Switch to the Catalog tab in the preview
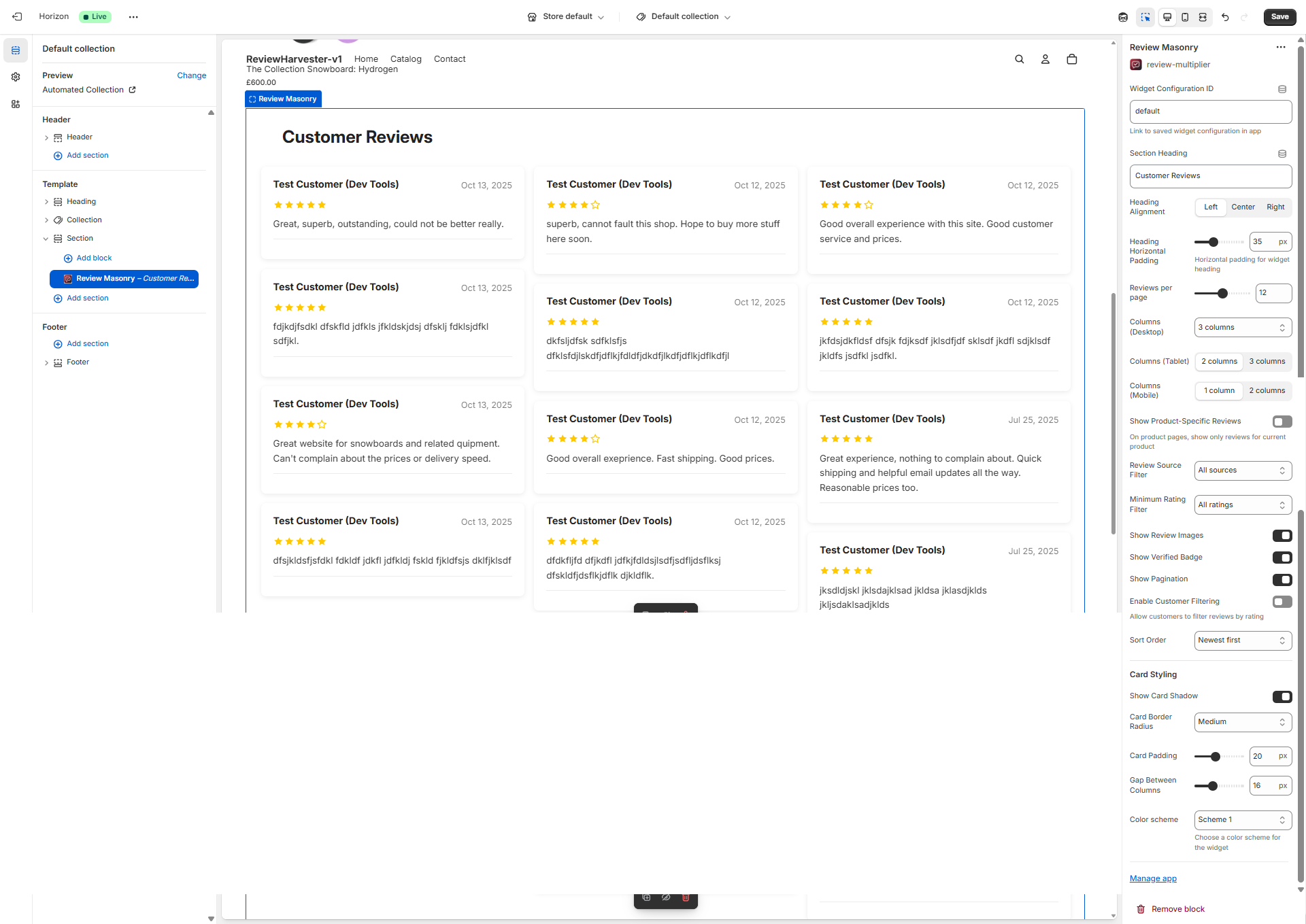Screen dimensions: 1306x924 click(x=405, y=59)
